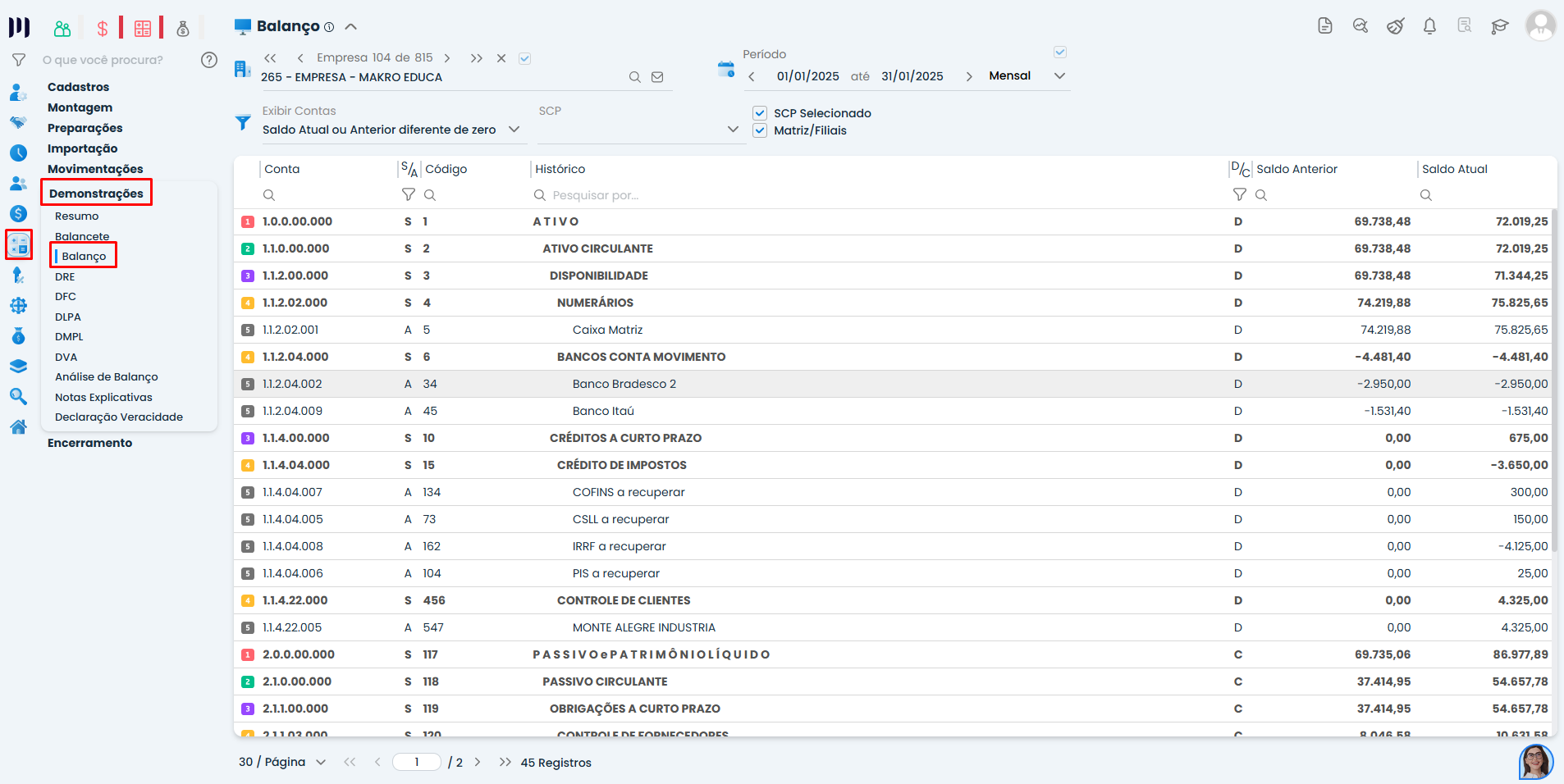1564x784 pixels.
Task: Expand the Exibir Contas dropdown
Action: click(514, 130)
